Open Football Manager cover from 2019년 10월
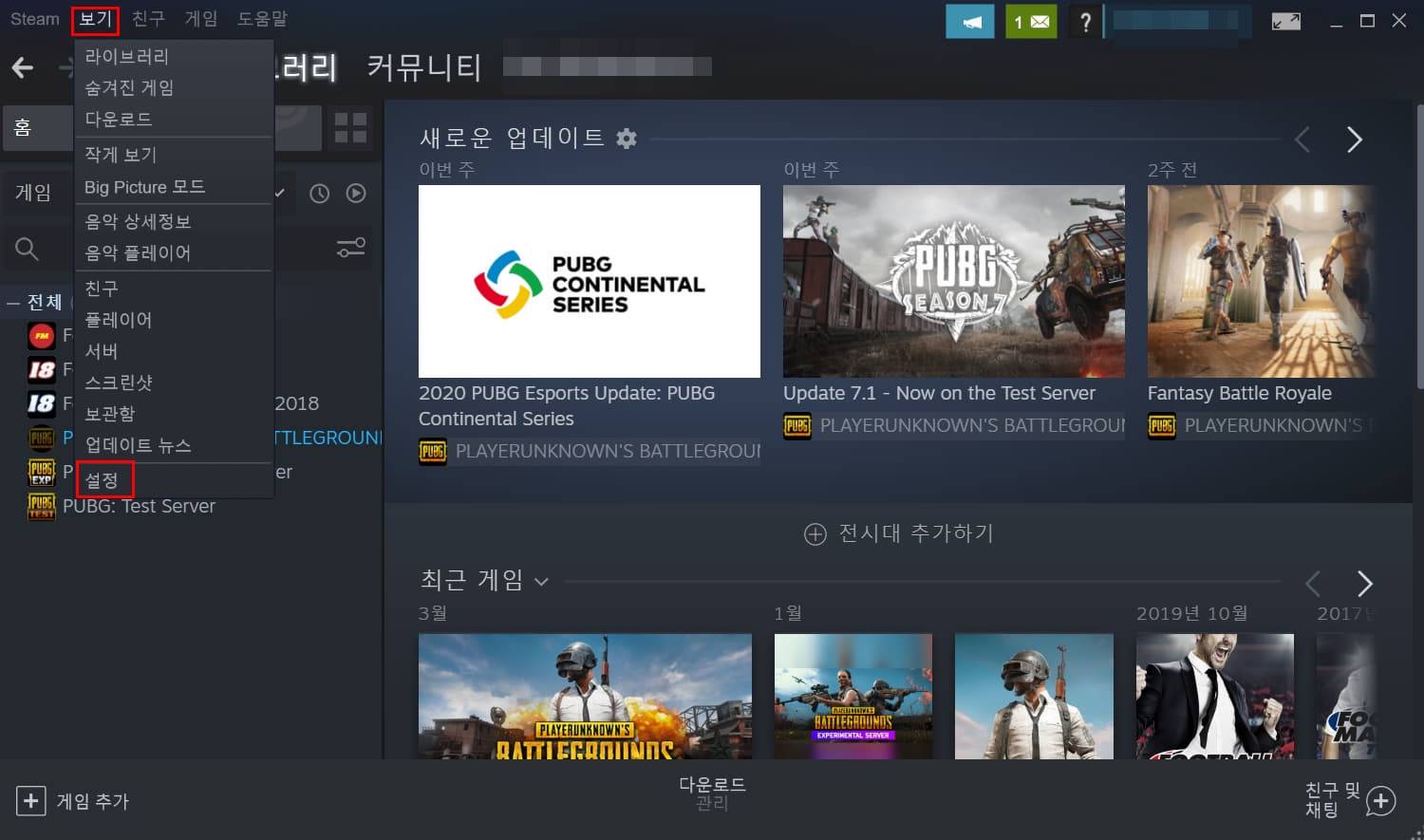The image size is (1424, 840). [1215, 696]
